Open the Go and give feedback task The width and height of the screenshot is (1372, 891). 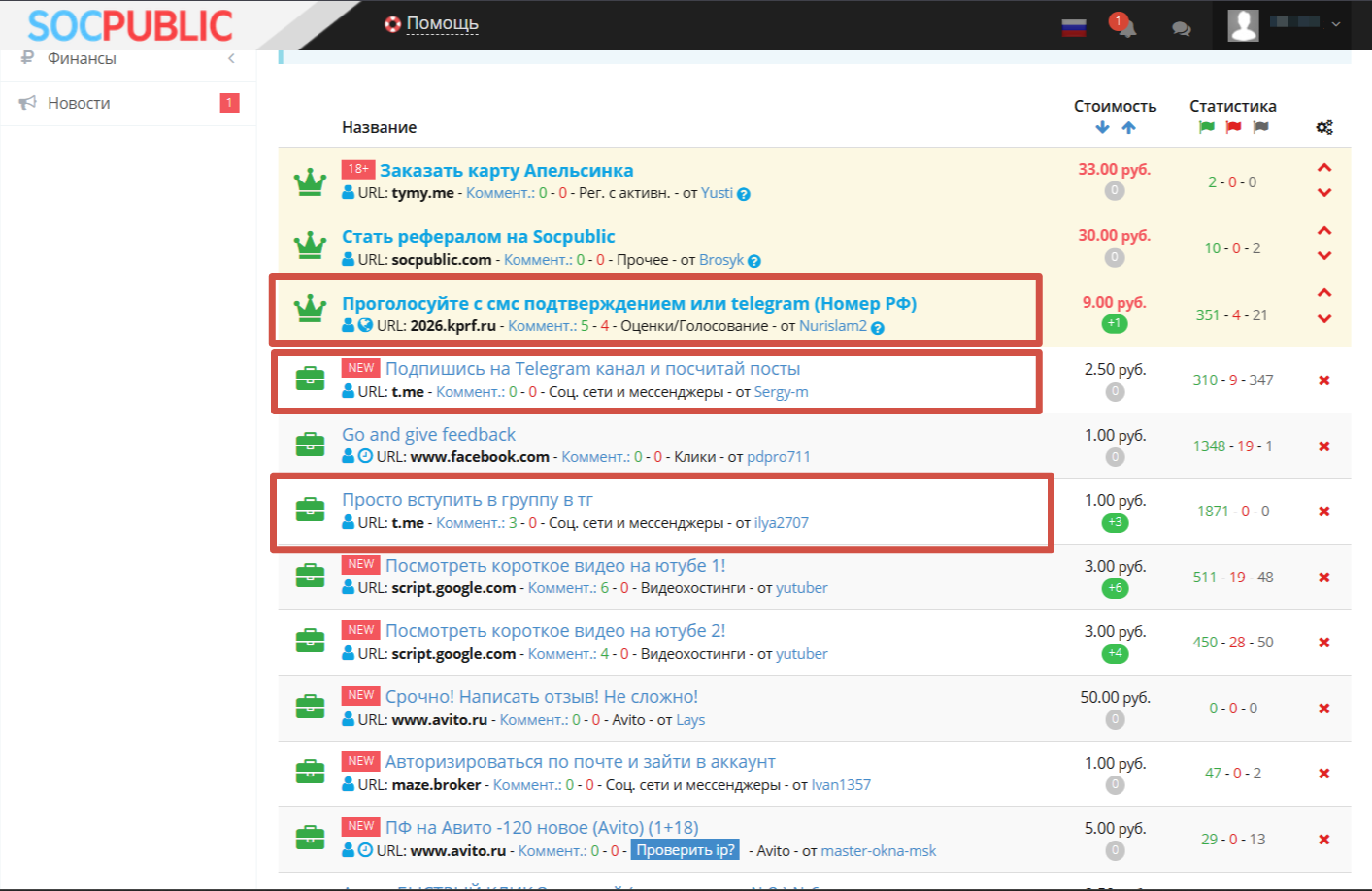pos(428,435)
